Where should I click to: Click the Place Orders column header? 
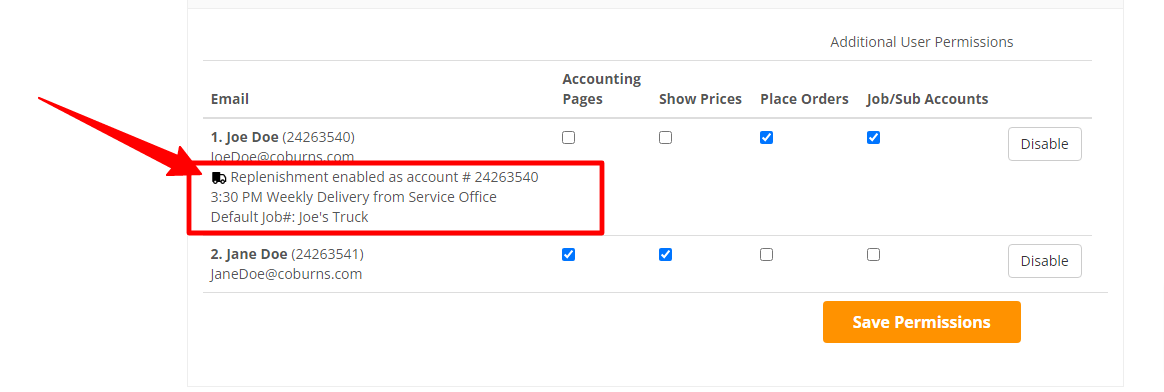(x=804, y=99)
